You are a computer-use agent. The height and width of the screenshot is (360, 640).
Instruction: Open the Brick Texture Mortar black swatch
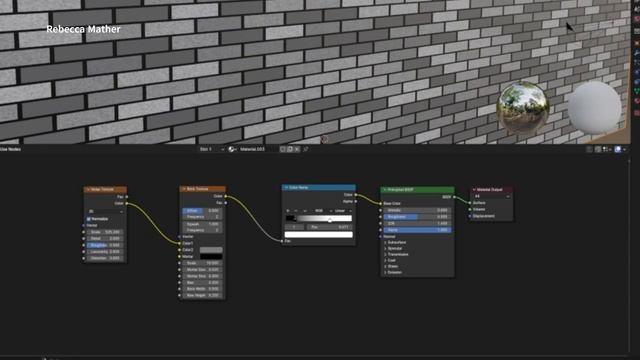(211, 256)
